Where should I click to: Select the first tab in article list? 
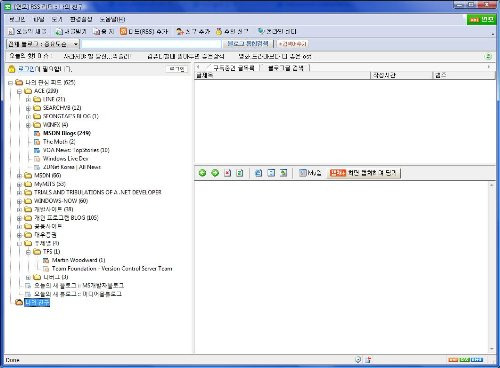point(233,68)
